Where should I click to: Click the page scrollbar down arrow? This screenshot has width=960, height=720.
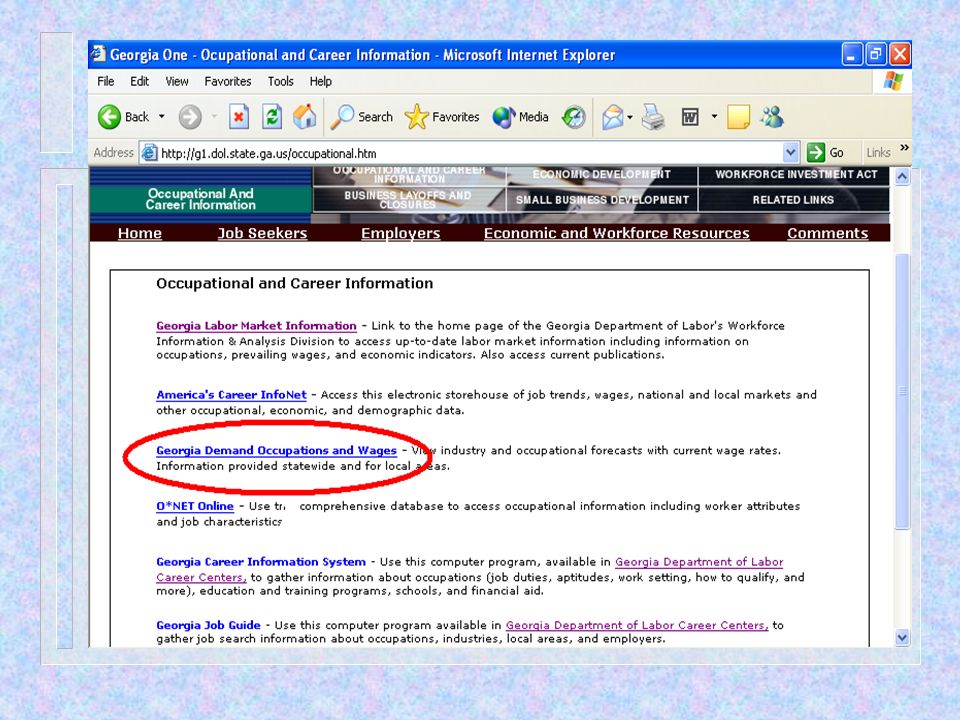pyautogui.click(x=902, y=638)
